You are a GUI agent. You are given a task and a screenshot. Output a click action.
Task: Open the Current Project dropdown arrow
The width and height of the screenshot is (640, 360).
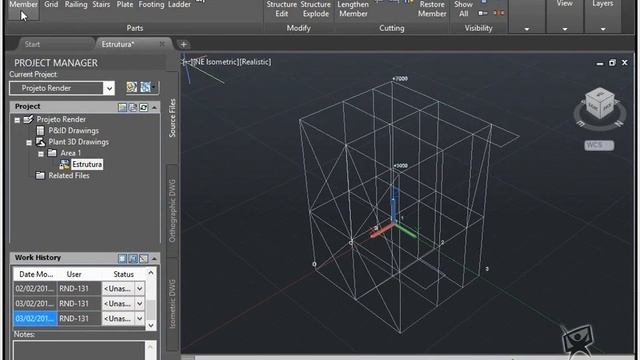109,88
